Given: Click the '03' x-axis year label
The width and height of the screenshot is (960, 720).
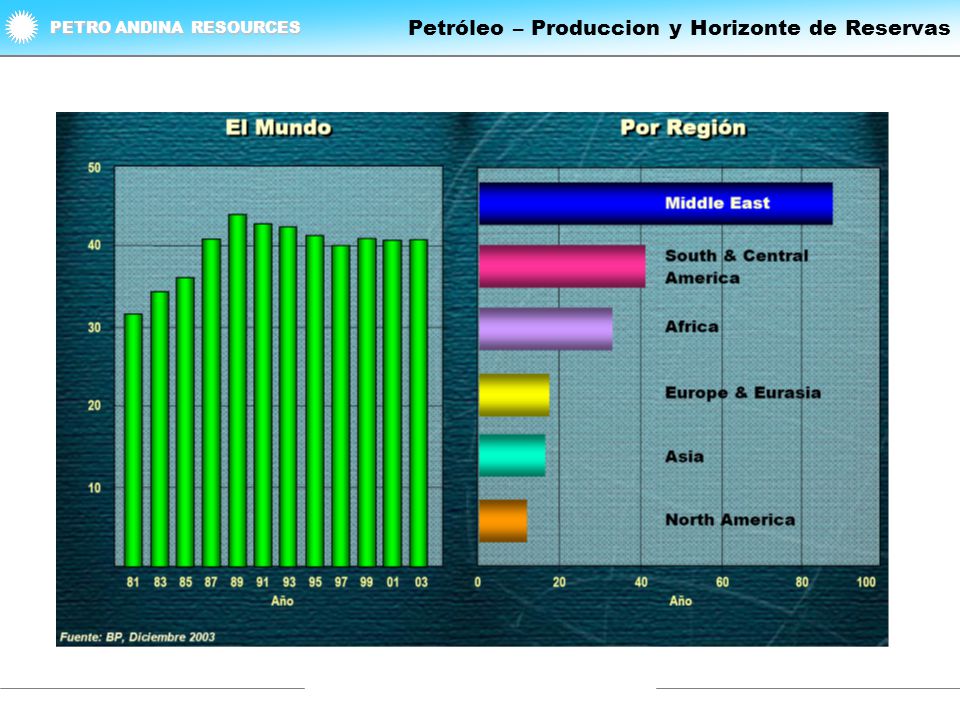Looking at the screenshot, I should [x=421, y=582].
